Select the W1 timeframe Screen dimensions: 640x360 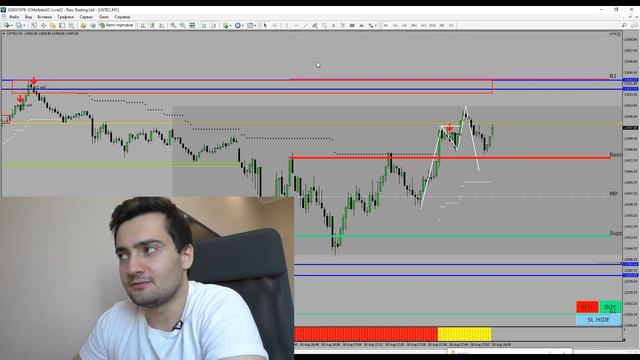click(451, 25)
